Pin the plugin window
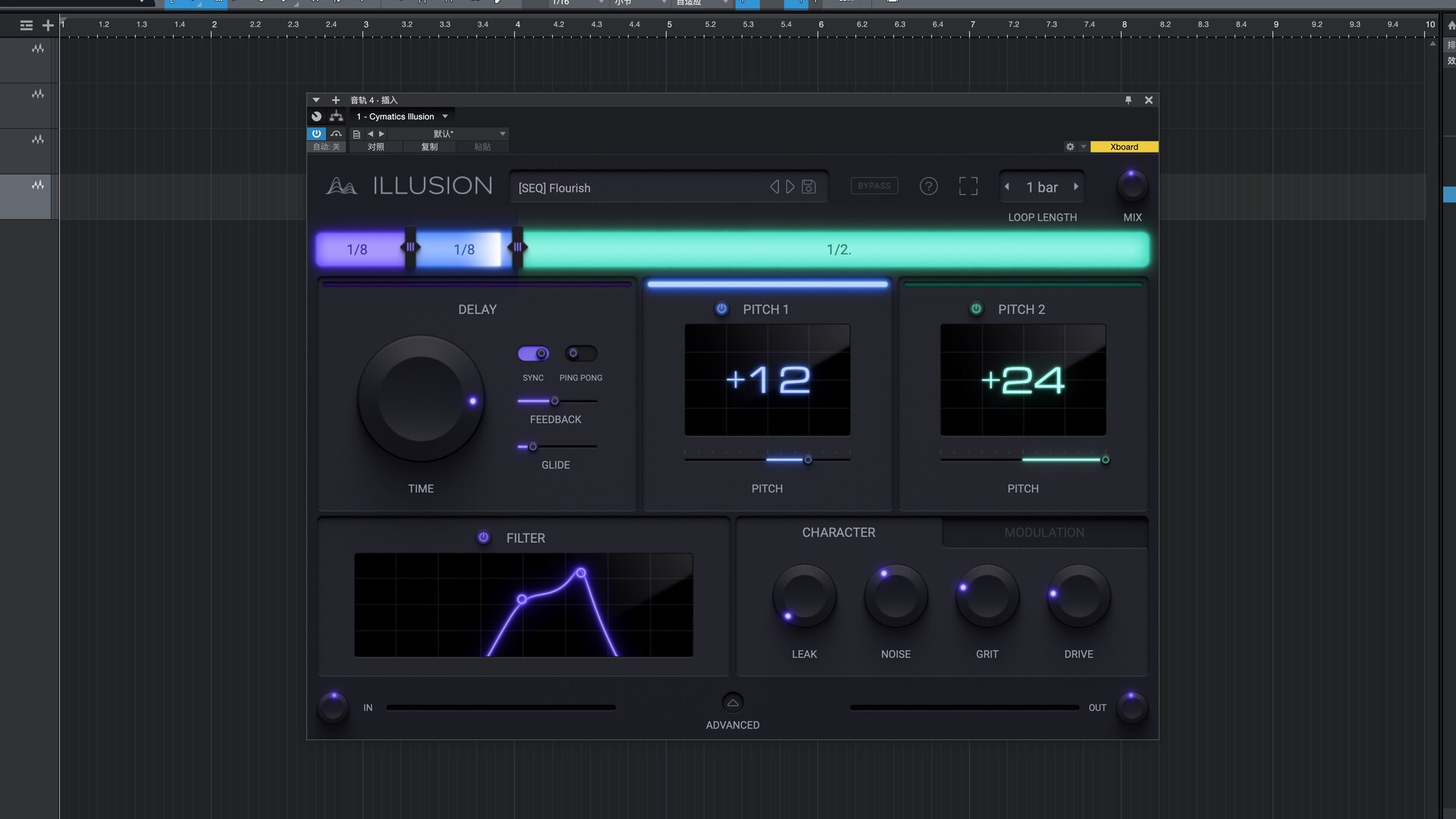 [x=1128, y=100]
